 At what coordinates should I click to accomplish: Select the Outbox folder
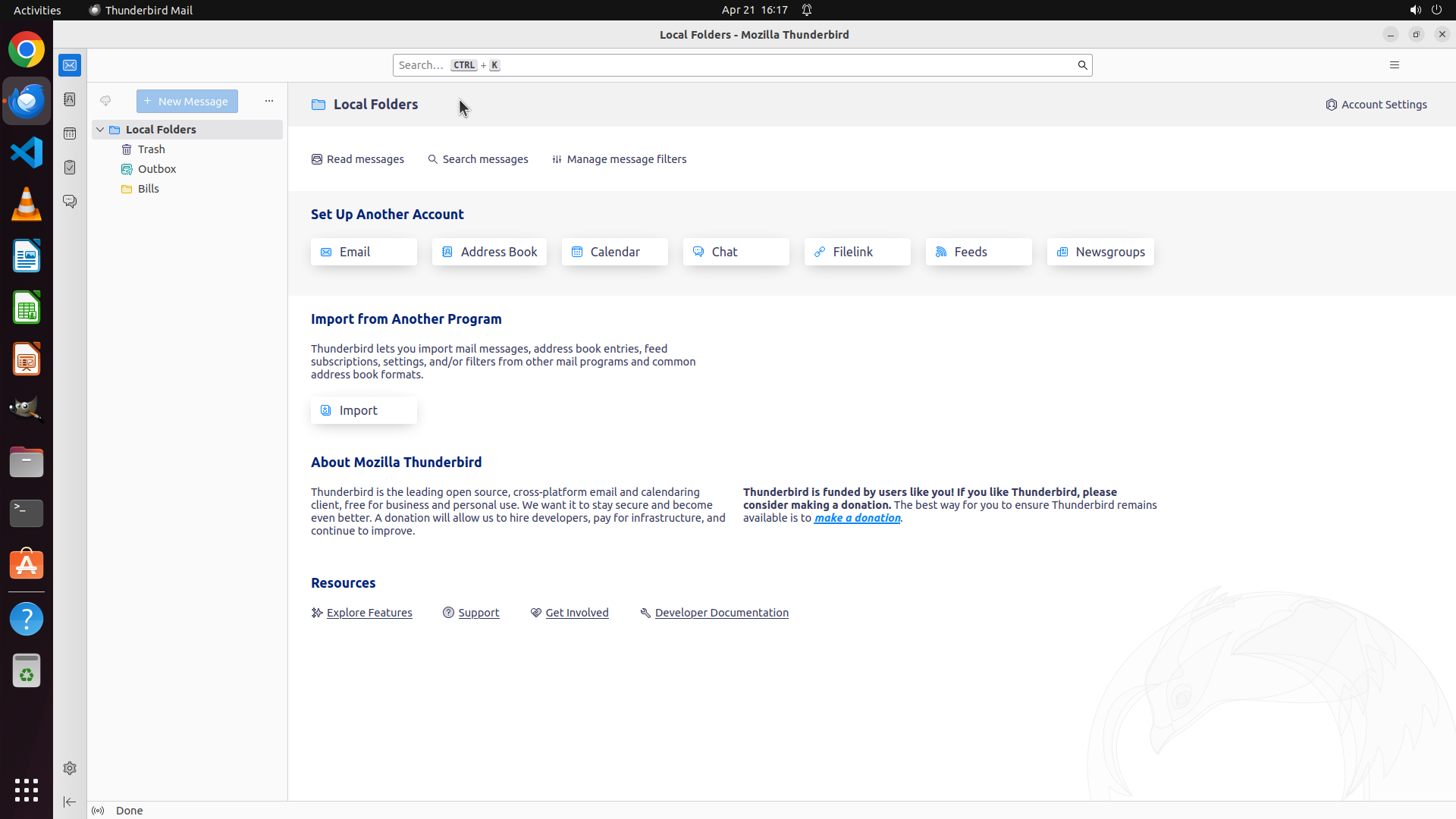point(157,169)
